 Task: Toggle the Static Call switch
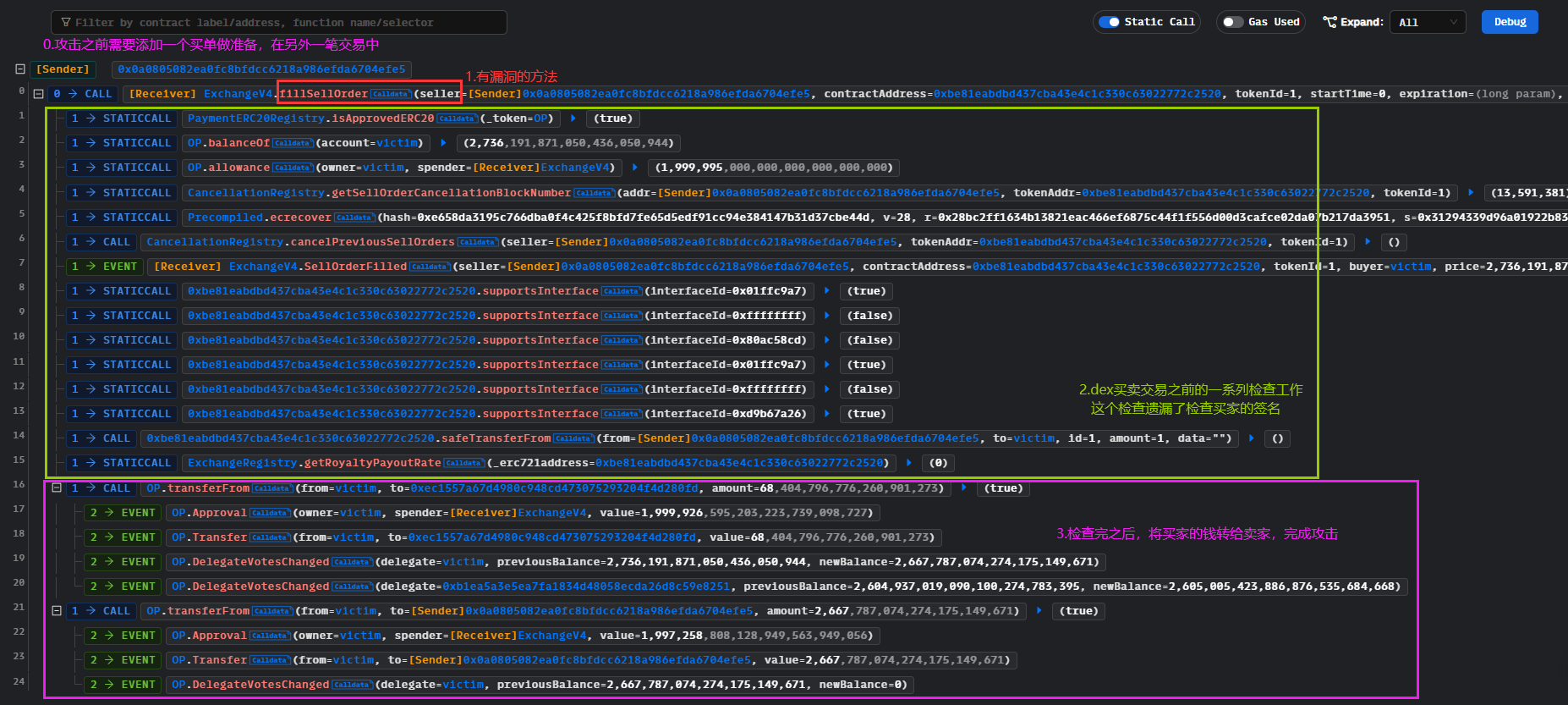pyautogui.click(x=1110, y=22)
